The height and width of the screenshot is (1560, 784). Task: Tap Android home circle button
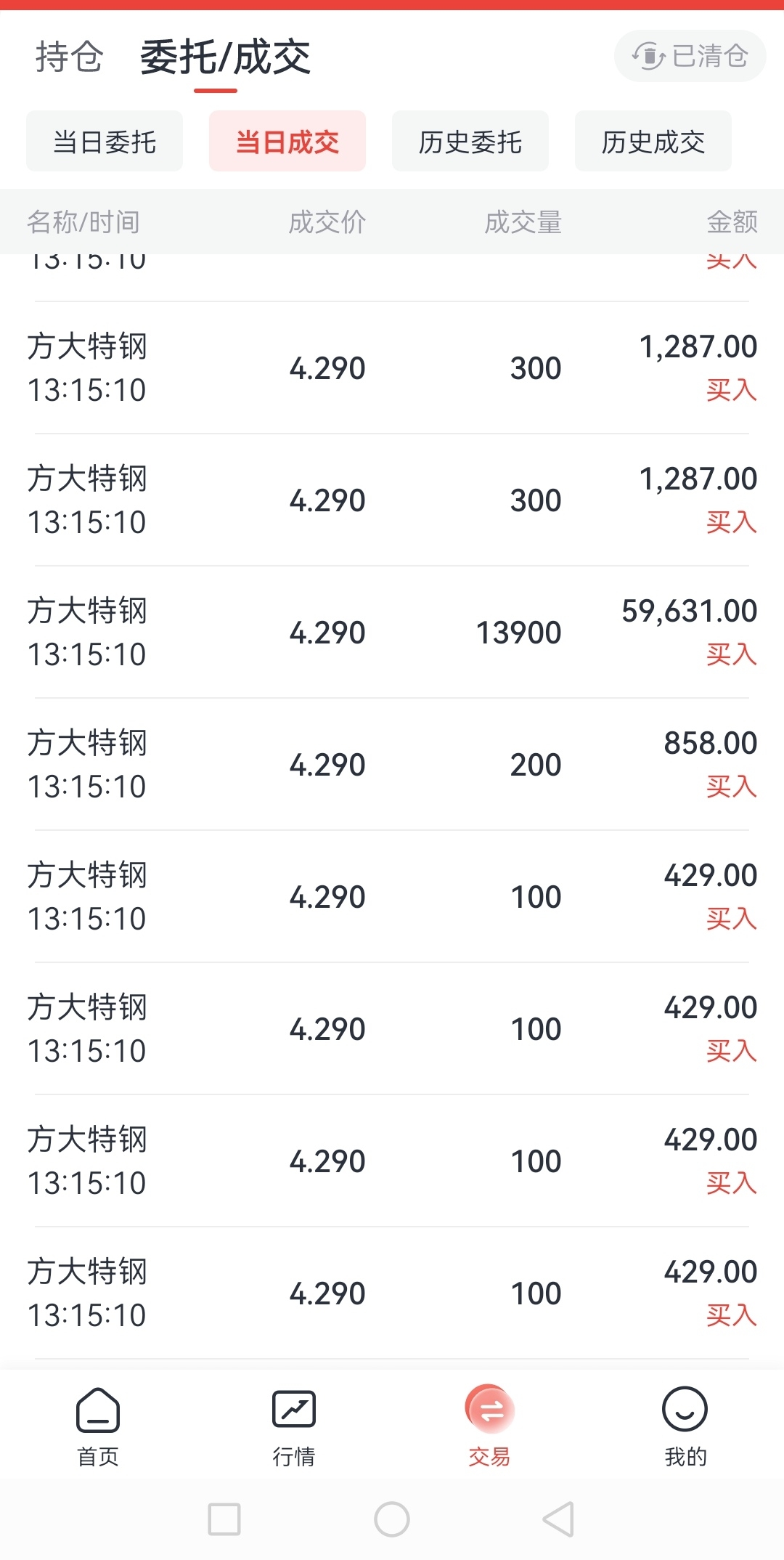pos(392,1519)
